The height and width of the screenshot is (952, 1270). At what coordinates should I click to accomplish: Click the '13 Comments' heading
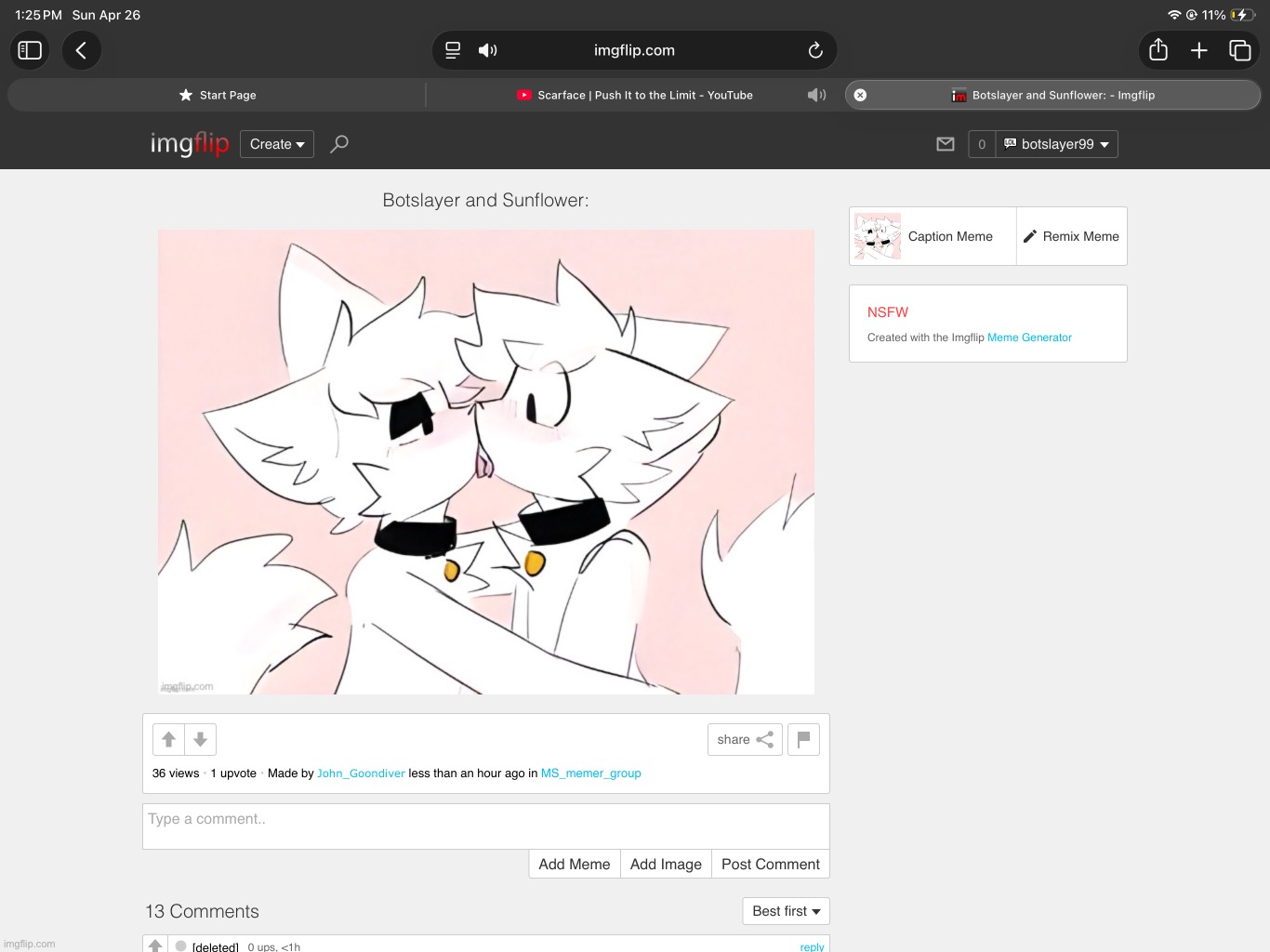click(202, 911)
